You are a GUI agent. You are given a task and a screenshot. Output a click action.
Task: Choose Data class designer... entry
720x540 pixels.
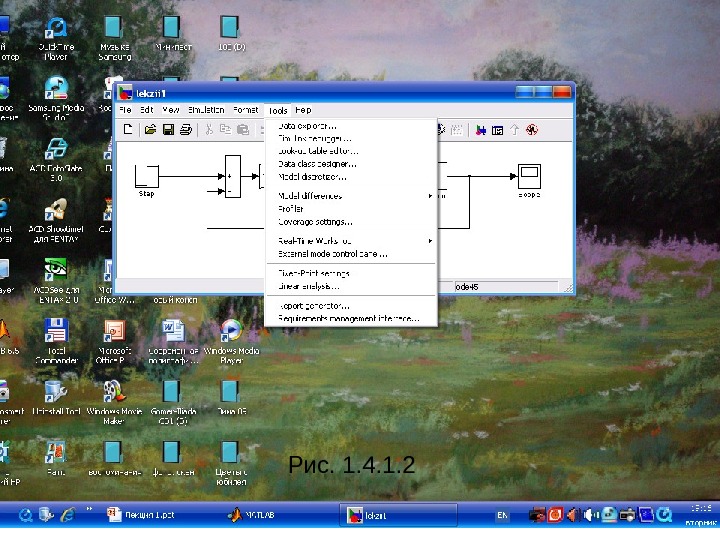coord(351,164)
